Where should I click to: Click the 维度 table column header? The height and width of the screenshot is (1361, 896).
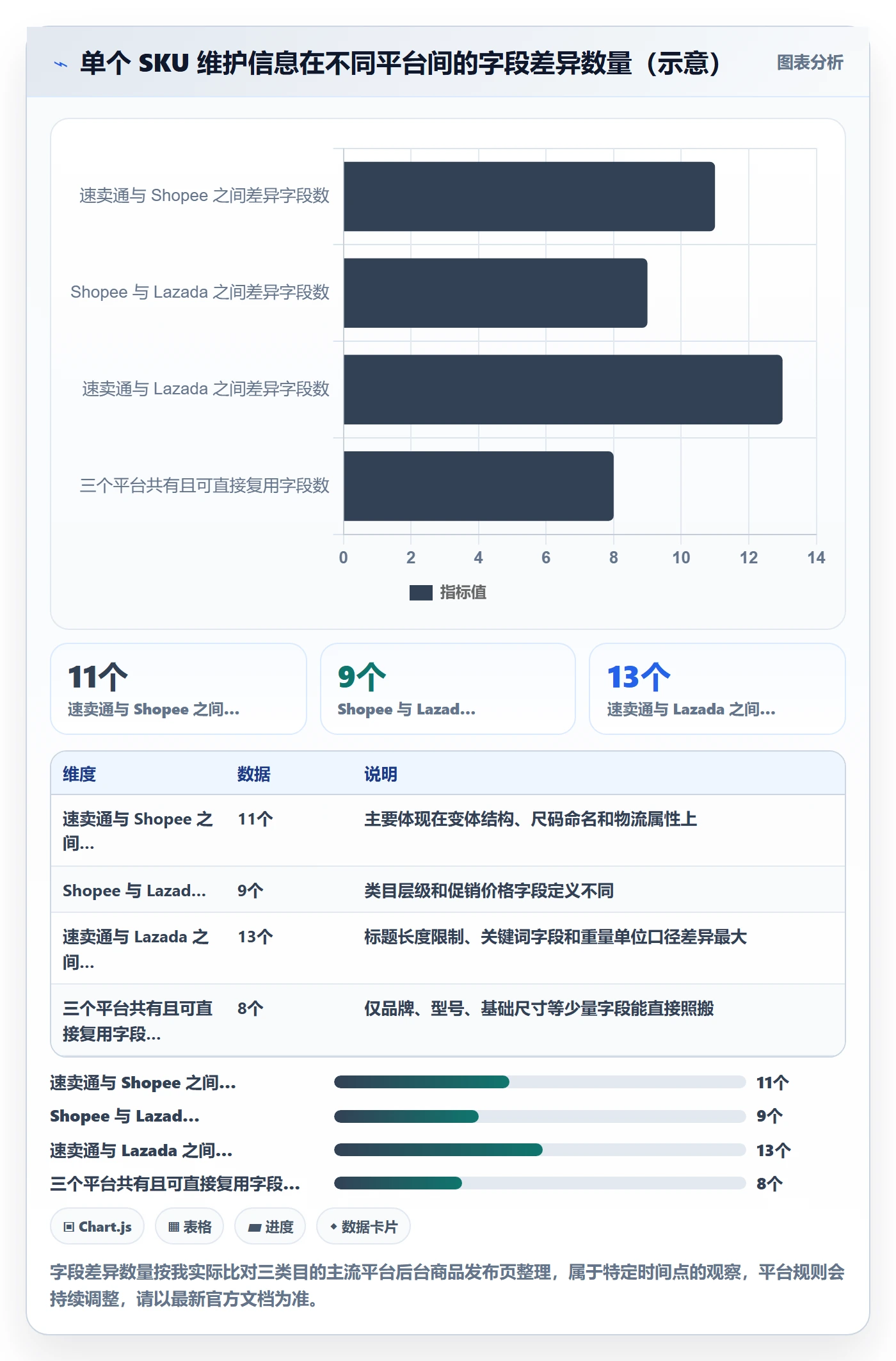coord(79,774)
